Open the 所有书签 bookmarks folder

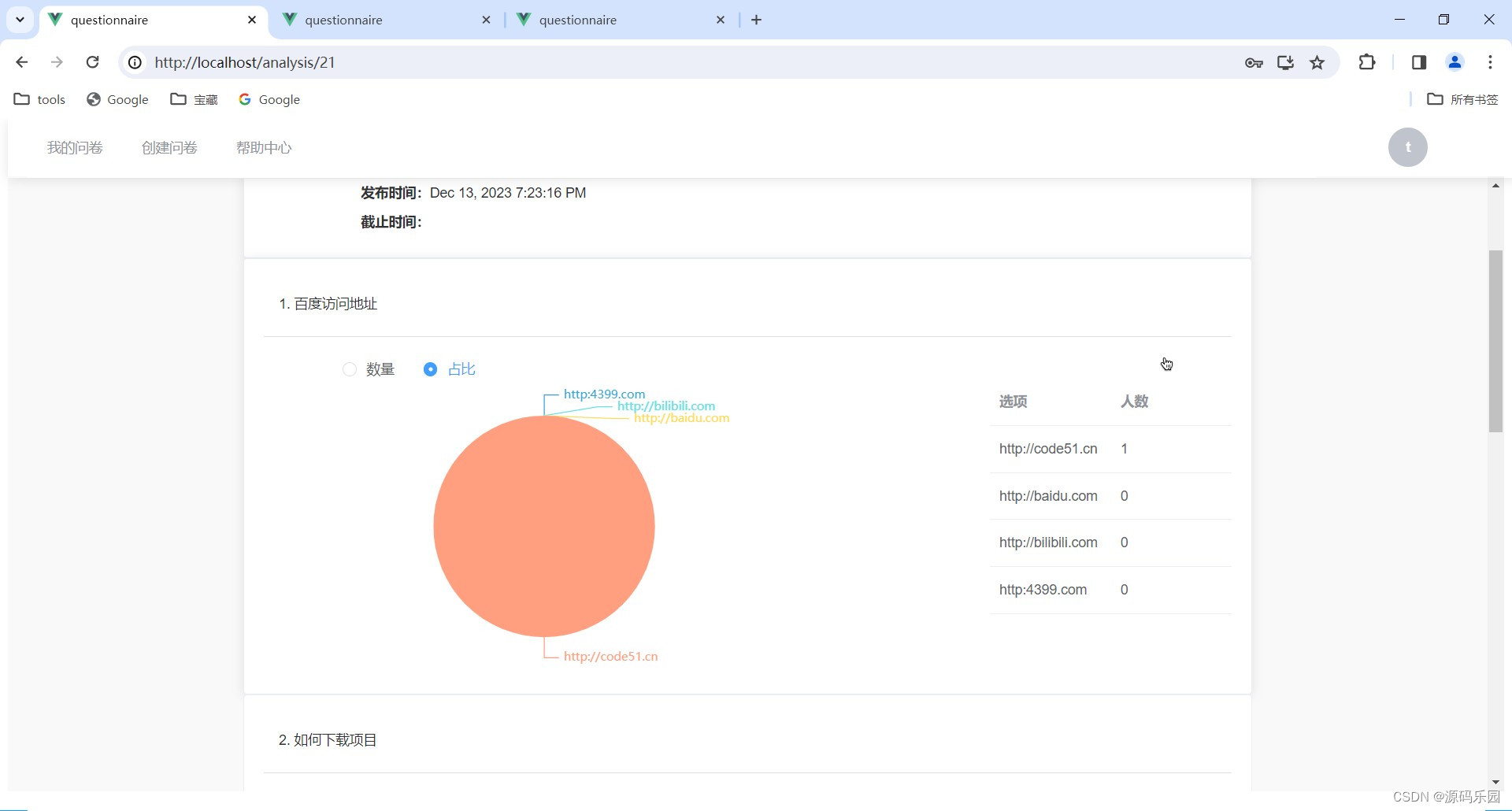1462,99
